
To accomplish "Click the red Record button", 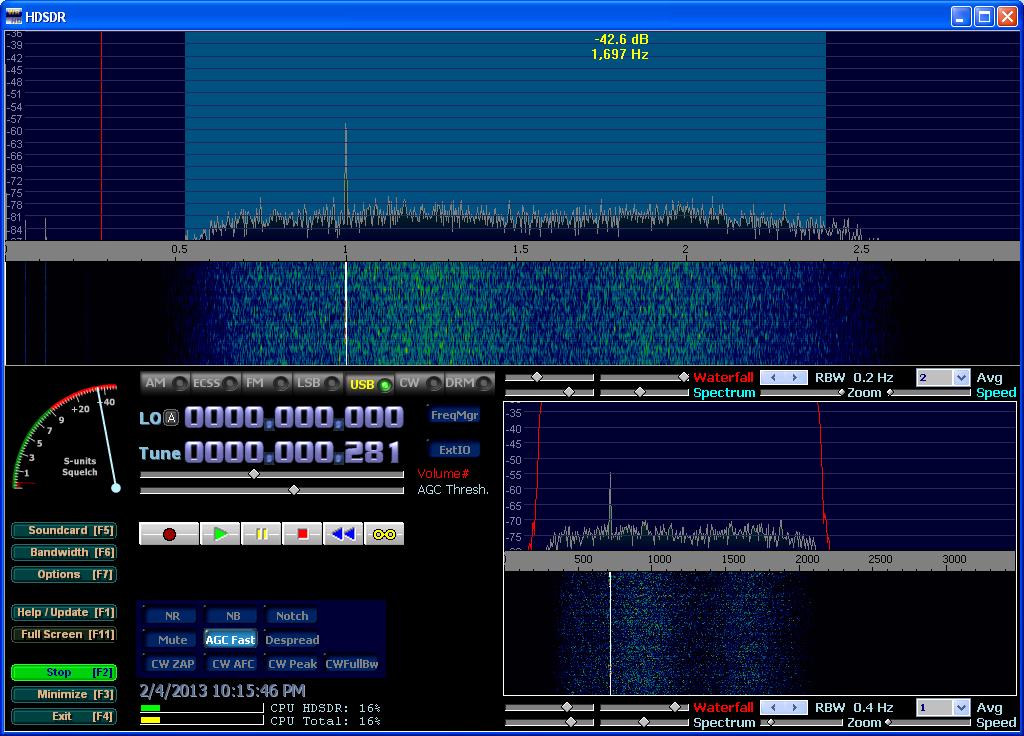I will (x=169, y=534).
